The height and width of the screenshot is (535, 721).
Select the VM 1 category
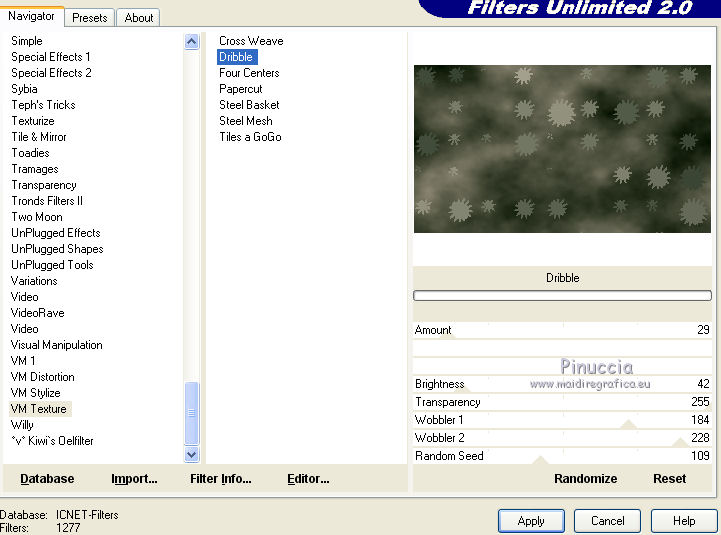click(23, 361)
